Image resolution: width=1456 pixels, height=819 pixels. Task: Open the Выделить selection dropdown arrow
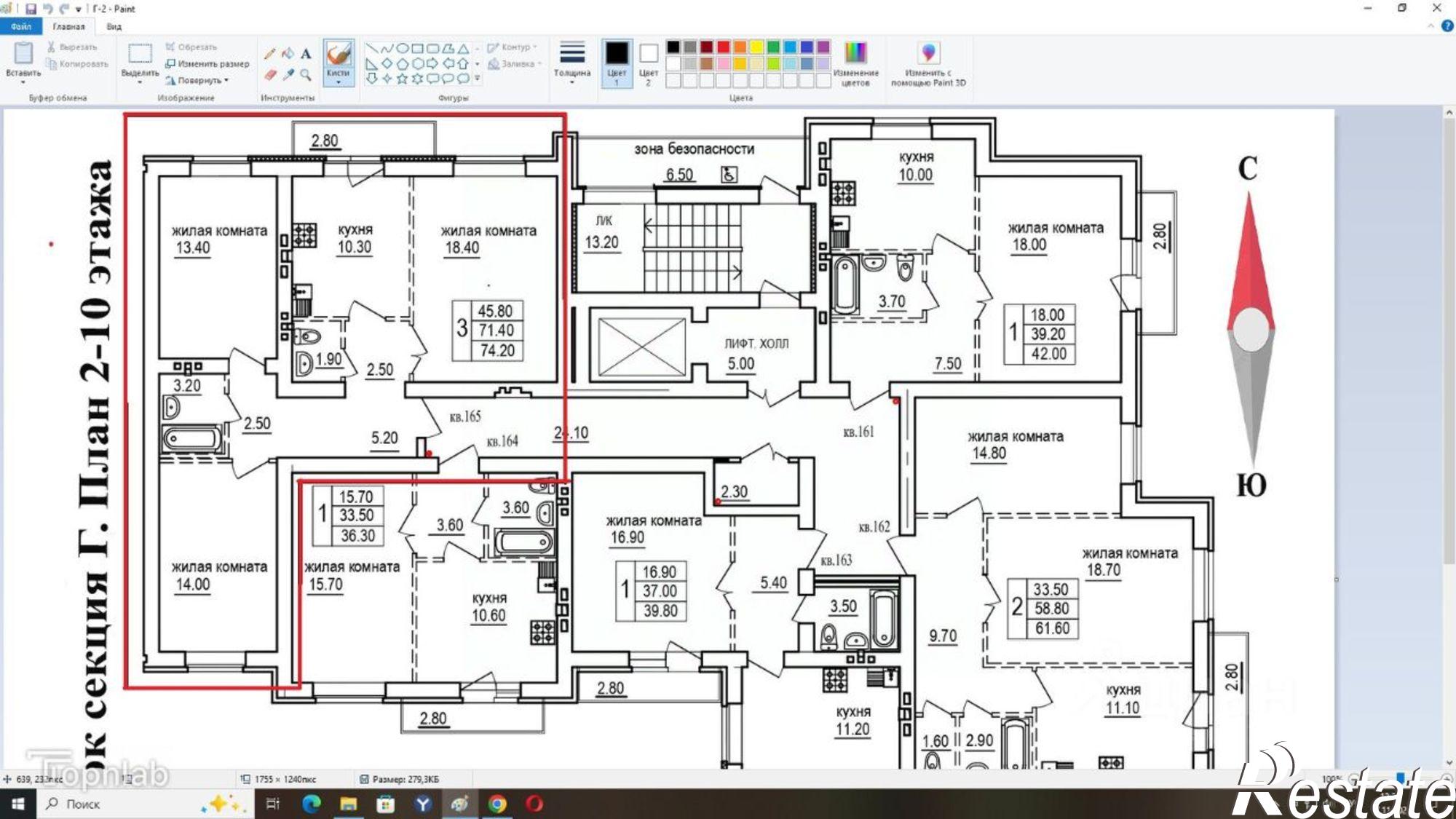coord(140,82)
